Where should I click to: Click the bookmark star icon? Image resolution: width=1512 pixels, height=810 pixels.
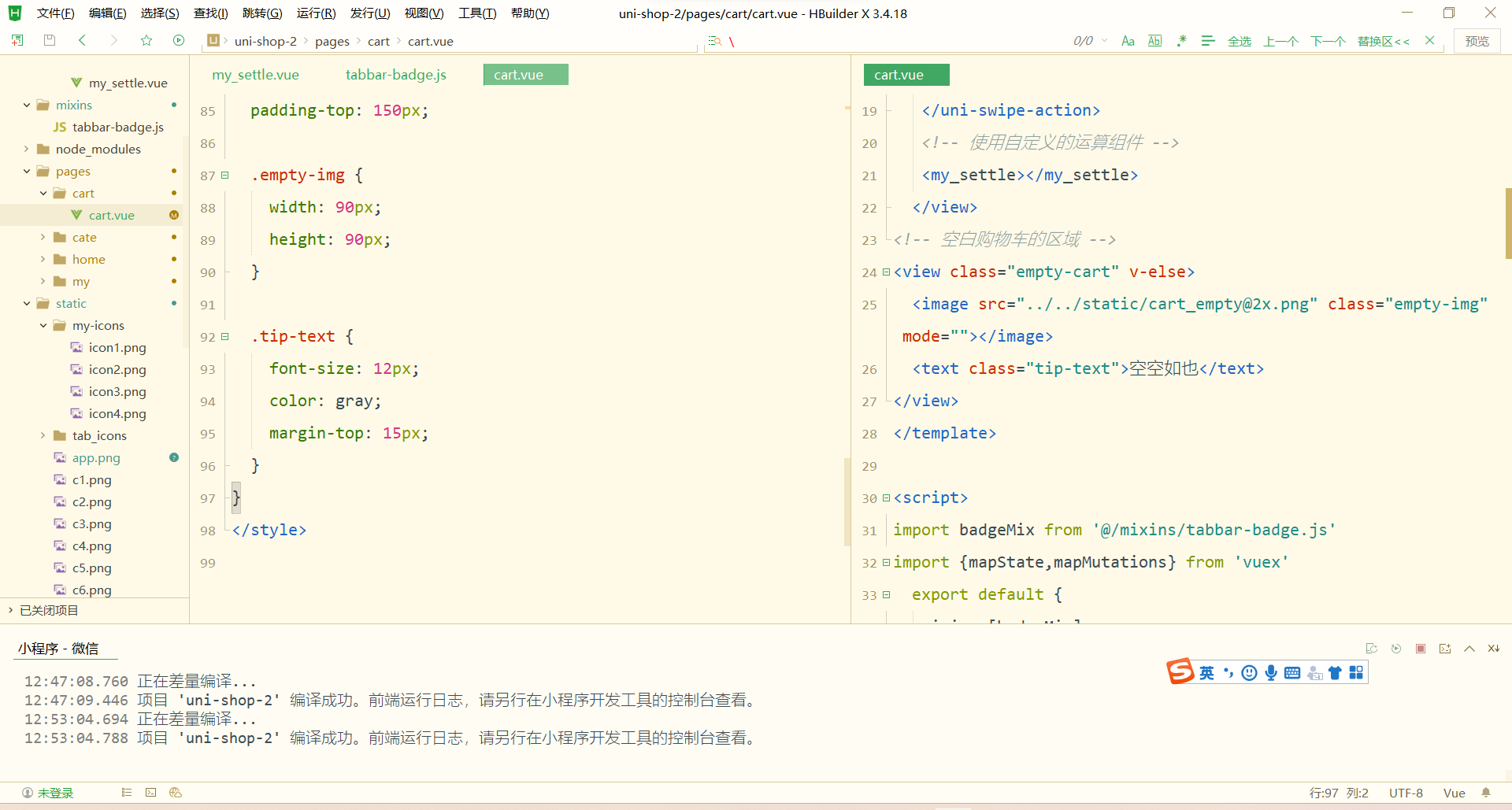coord(146,40)
